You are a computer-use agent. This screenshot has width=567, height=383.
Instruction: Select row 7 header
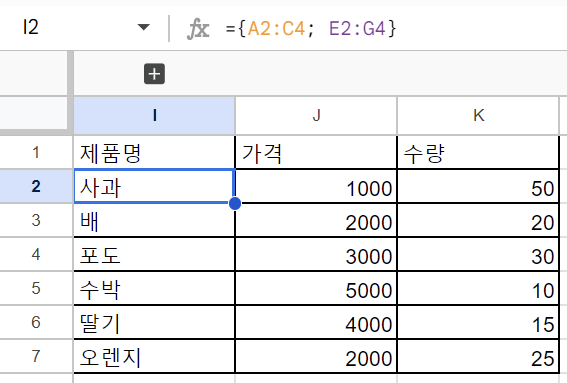coord(36,356)
